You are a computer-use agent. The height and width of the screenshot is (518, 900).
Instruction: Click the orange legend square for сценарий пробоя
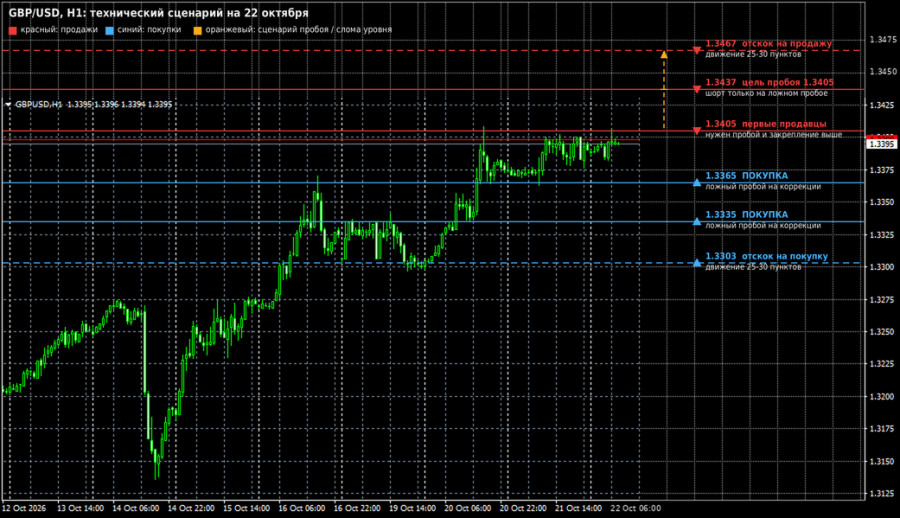tap(197, 30)
